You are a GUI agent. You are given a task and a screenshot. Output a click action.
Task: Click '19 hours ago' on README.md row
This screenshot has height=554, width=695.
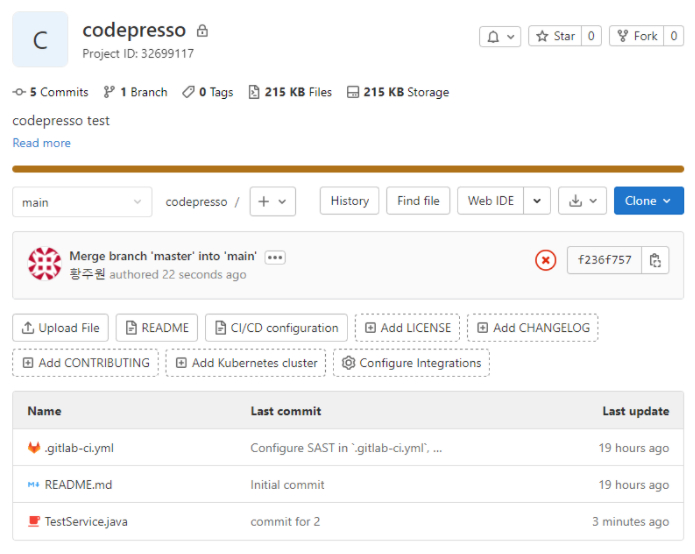pyautogui.click(x=634, y=485)
